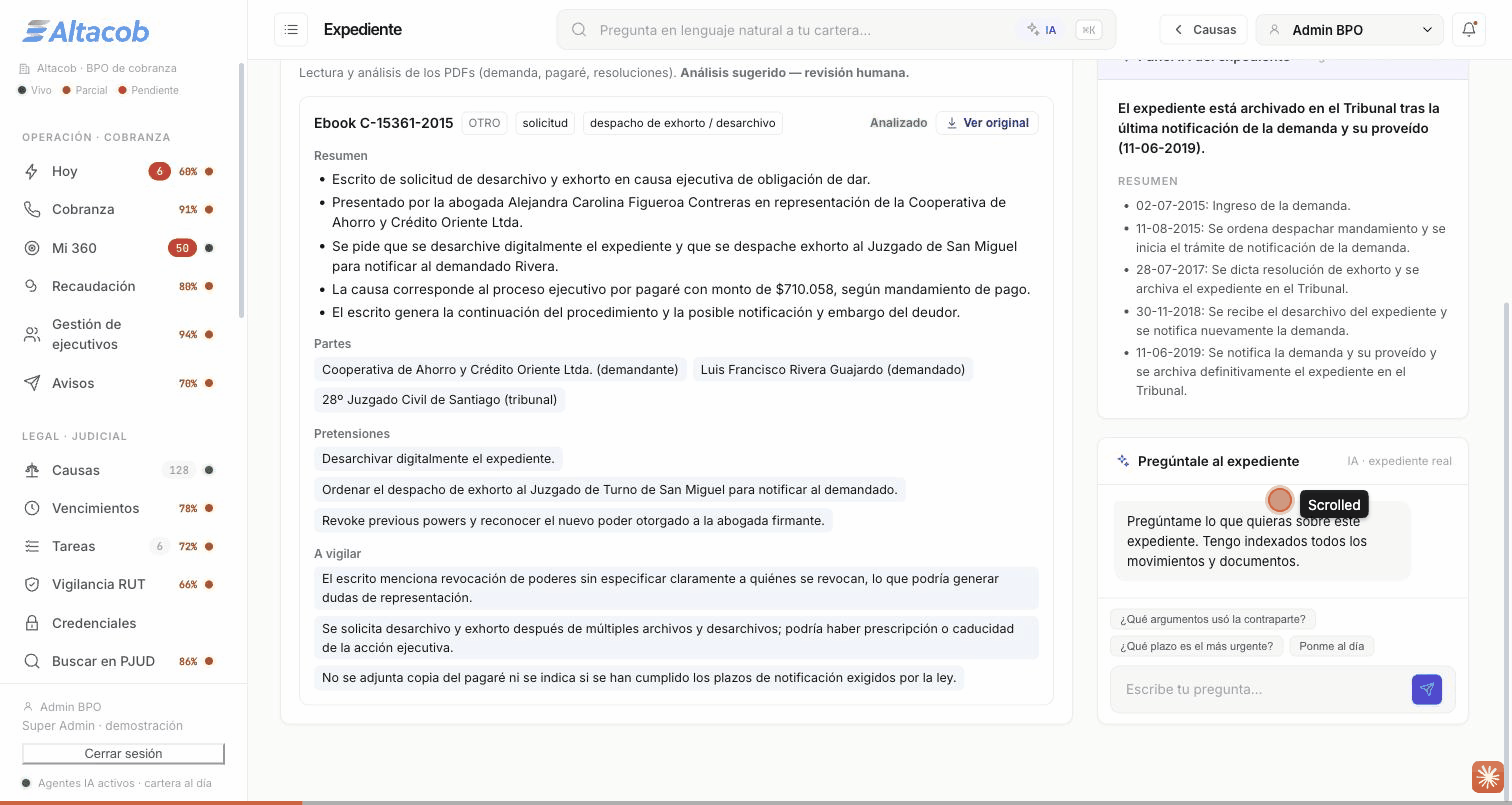Viewport: 1512px width, 805px height.
Task: Click the Cobranza phone icon
Action: tap(32, 209)
